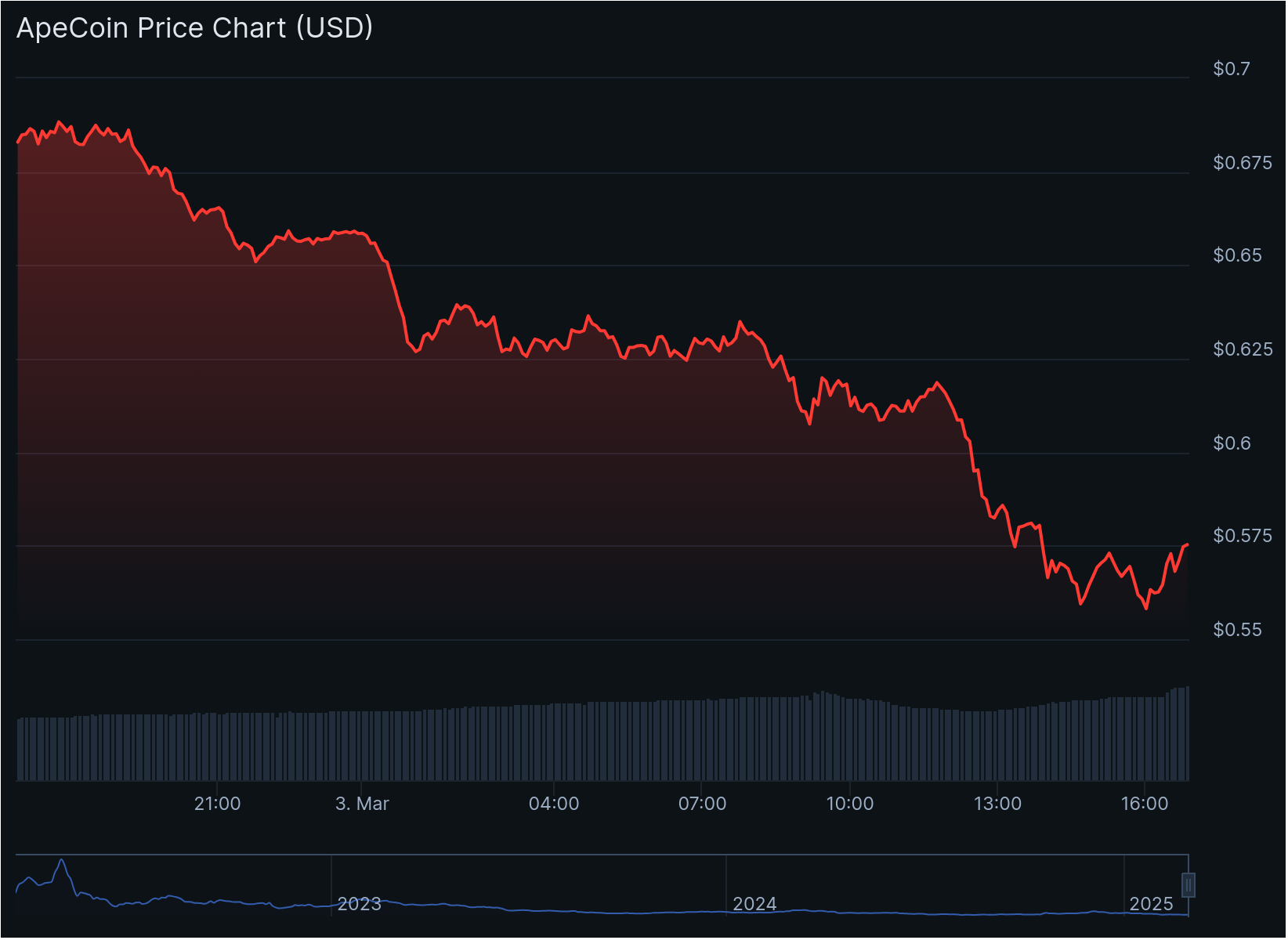Click the 10:00 time axis label
The width and height of the screenshot is (1288, 940).
click(x=850, y=804)
